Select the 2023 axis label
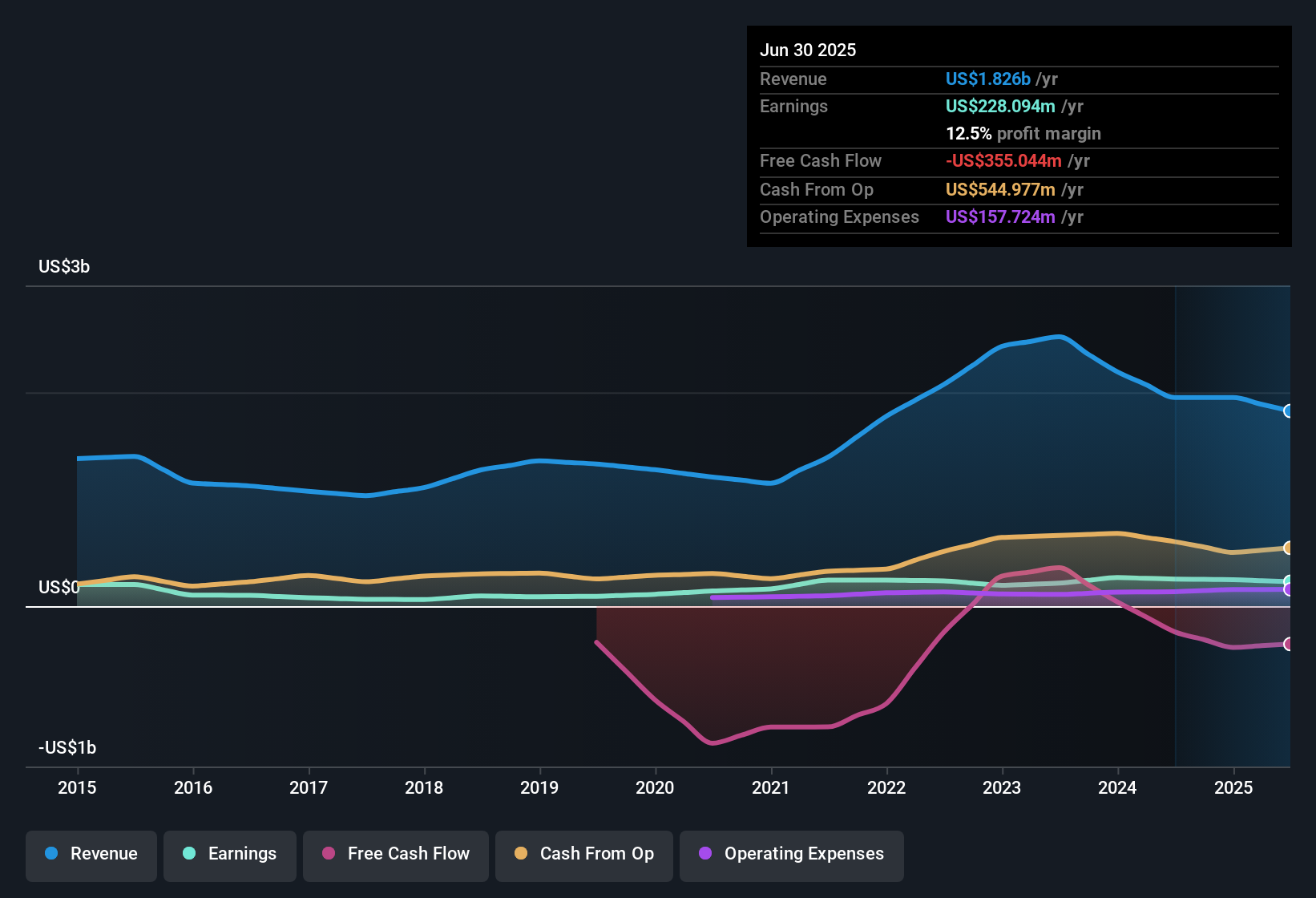1316x898 pixels. tap(1001, 788)
